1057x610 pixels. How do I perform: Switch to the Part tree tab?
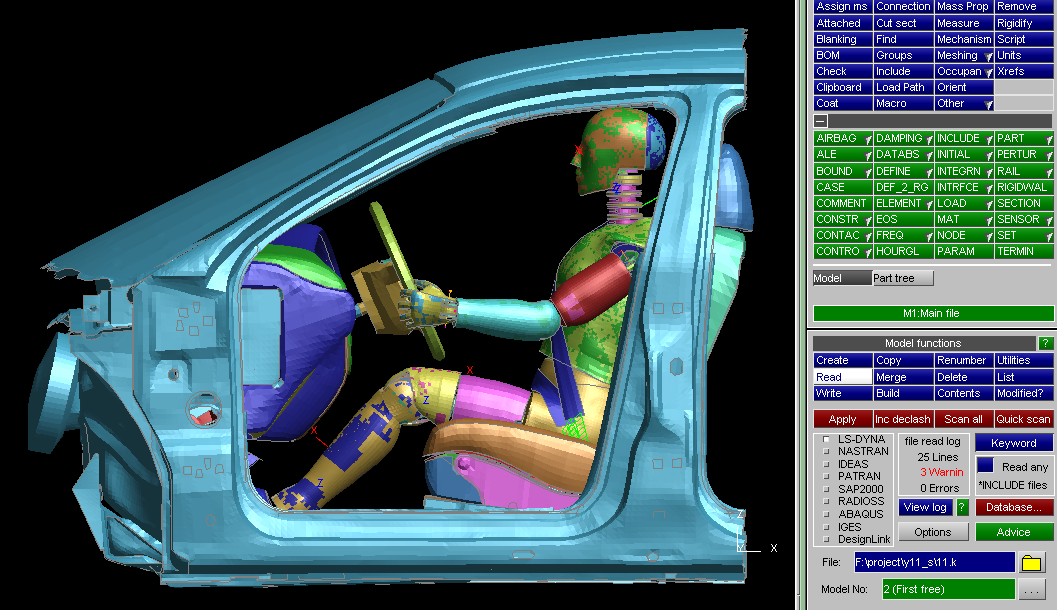[902, 278]
